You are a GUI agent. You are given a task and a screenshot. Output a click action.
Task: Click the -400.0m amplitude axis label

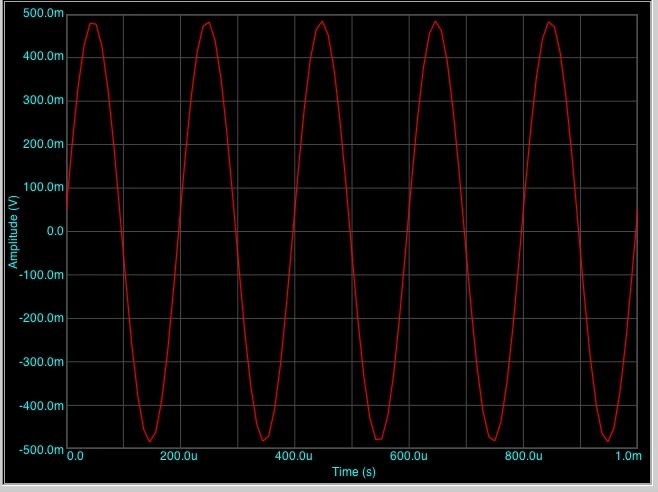42,406
